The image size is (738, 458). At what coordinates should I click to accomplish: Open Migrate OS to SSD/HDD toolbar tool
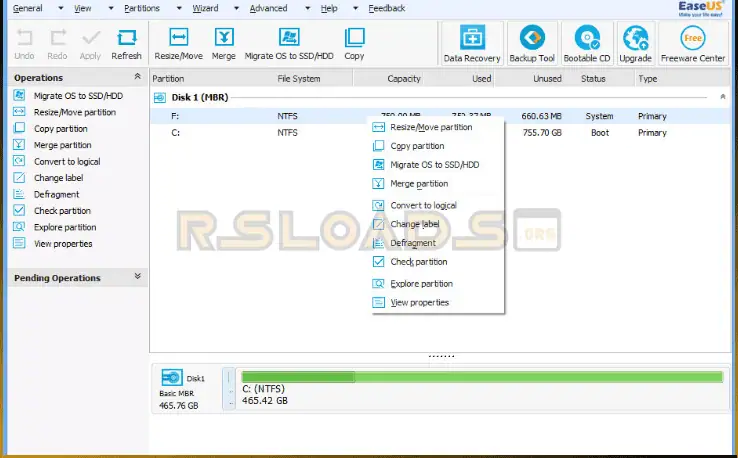click(289, 44)
